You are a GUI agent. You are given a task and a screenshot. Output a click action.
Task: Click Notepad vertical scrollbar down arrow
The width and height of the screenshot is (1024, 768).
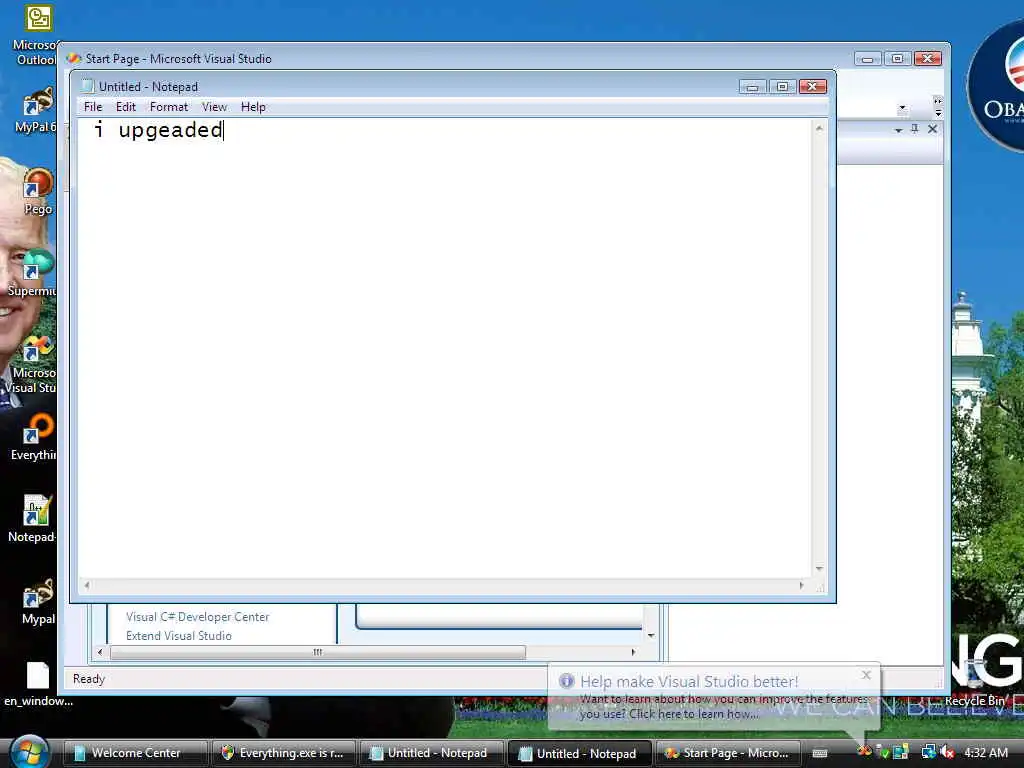point(819,569)
